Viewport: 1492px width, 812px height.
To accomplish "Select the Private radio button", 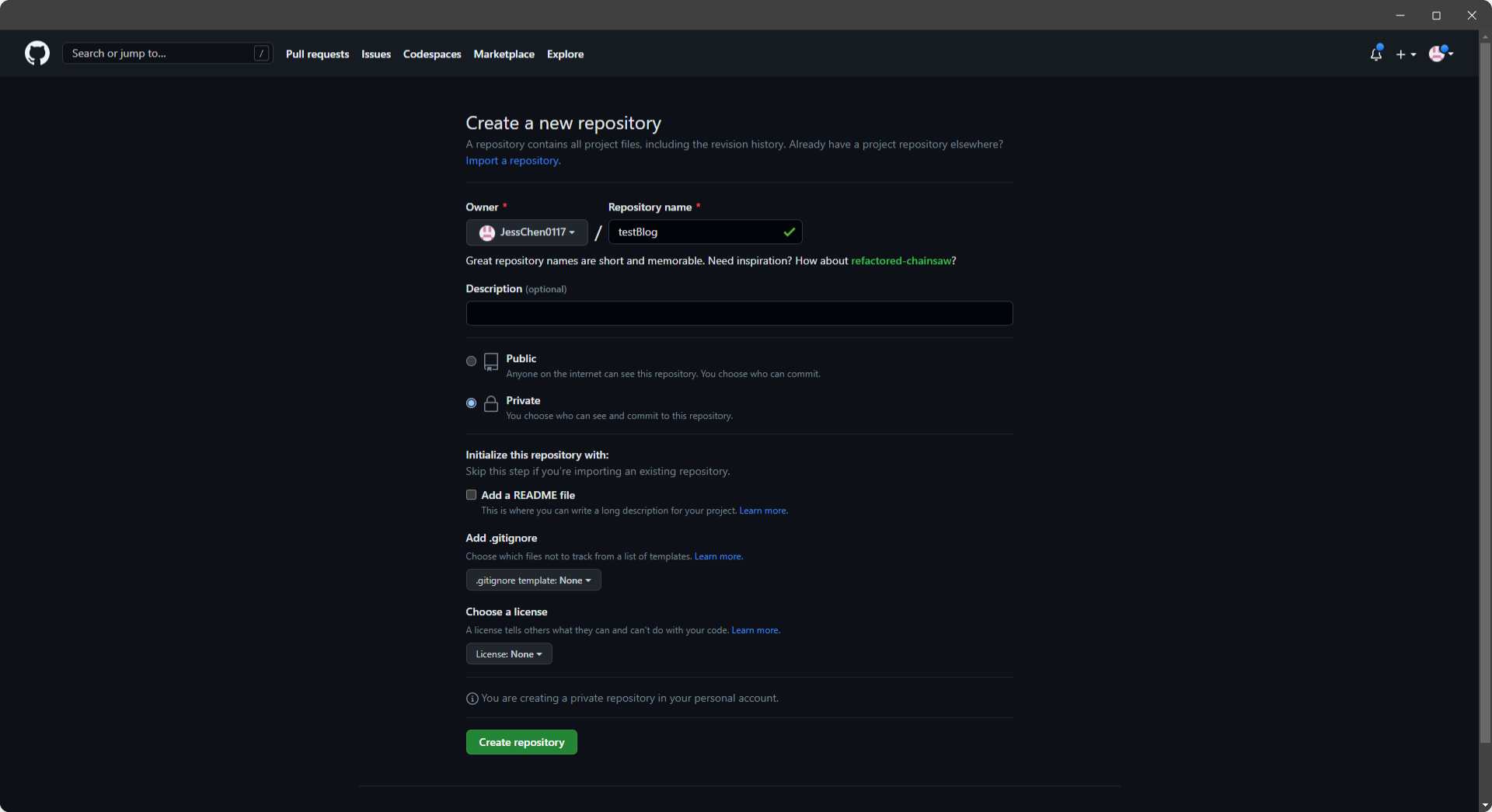I will pos(471,403).
